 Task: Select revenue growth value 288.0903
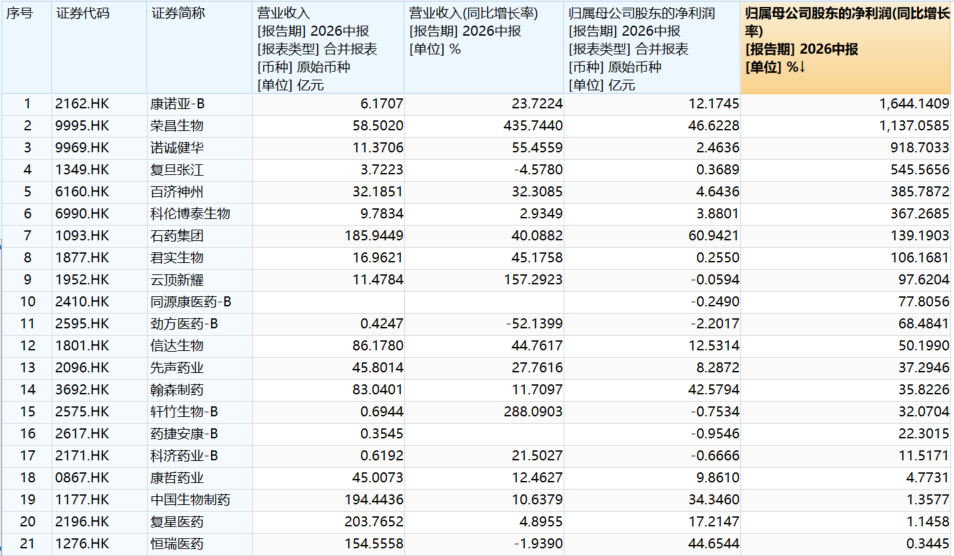point(532,412)
